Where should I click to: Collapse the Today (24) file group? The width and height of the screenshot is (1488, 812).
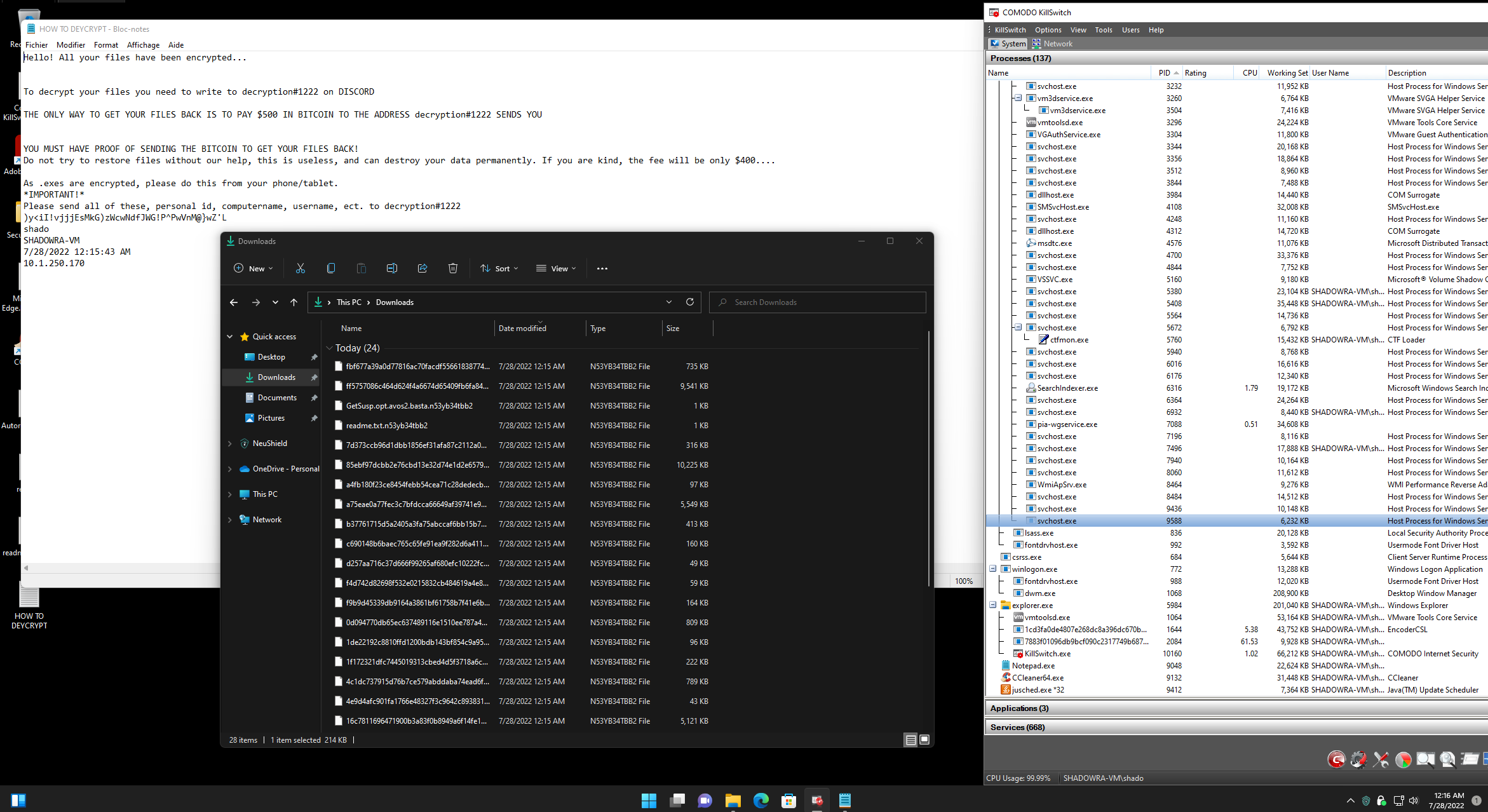pyautogui.click(x=329, y=348)
